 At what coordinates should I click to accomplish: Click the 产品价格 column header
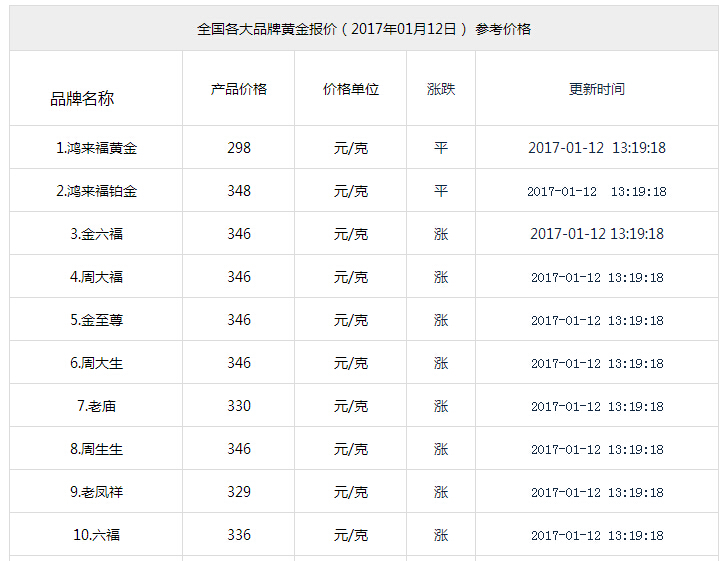pyautogui.click(x=239, y=89)
